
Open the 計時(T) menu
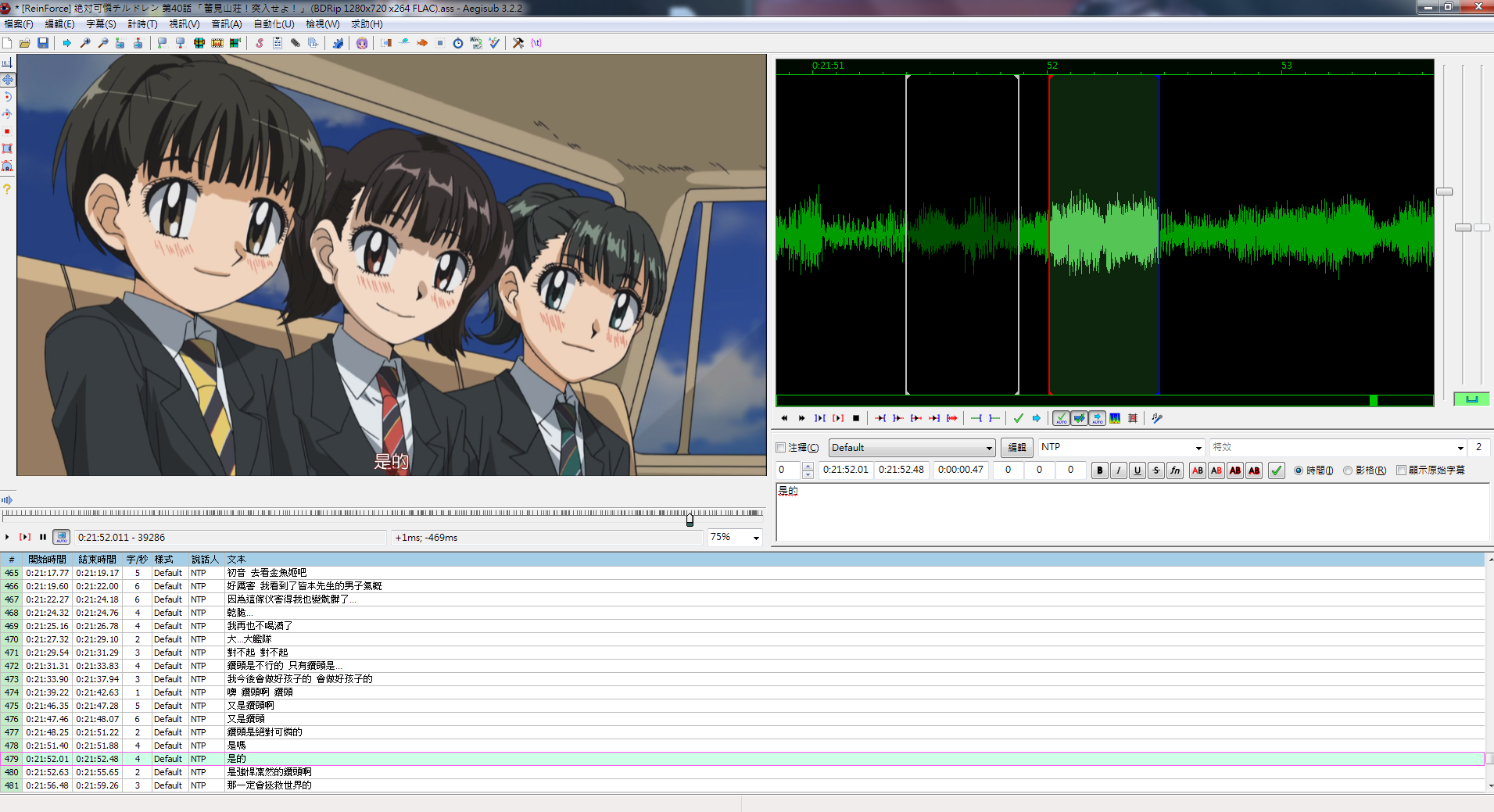point(142,24)
